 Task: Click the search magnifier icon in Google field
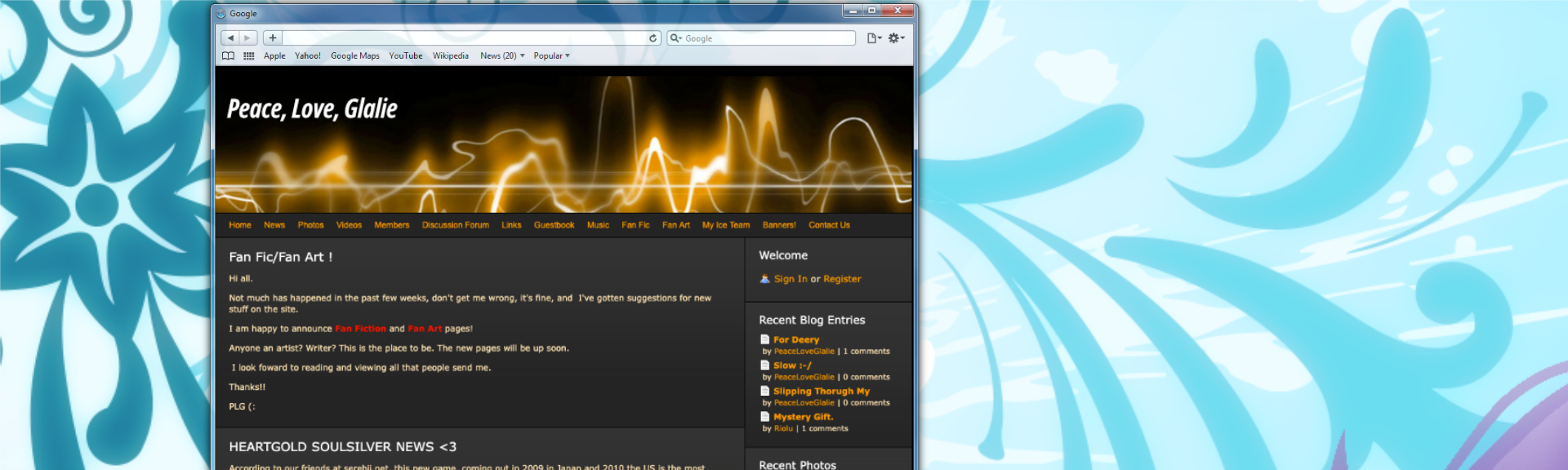(675, 38)
